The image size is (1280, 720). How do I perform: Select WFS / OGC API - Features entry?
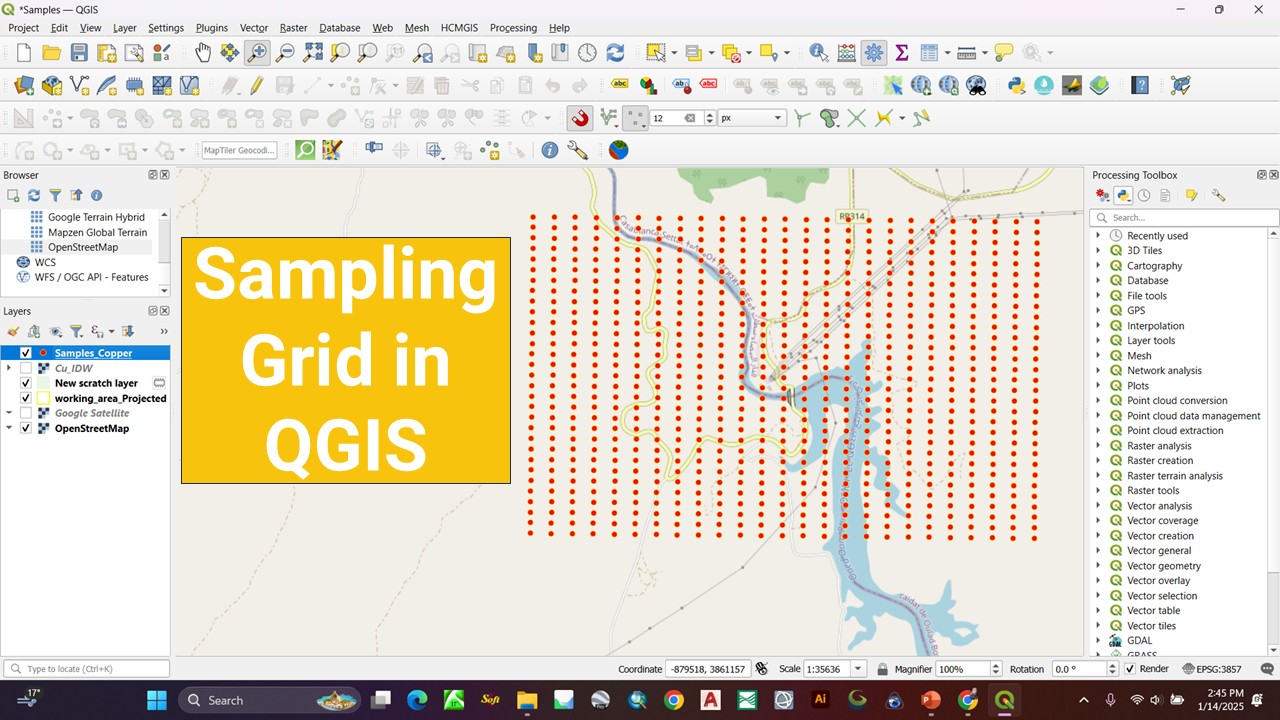91,277
